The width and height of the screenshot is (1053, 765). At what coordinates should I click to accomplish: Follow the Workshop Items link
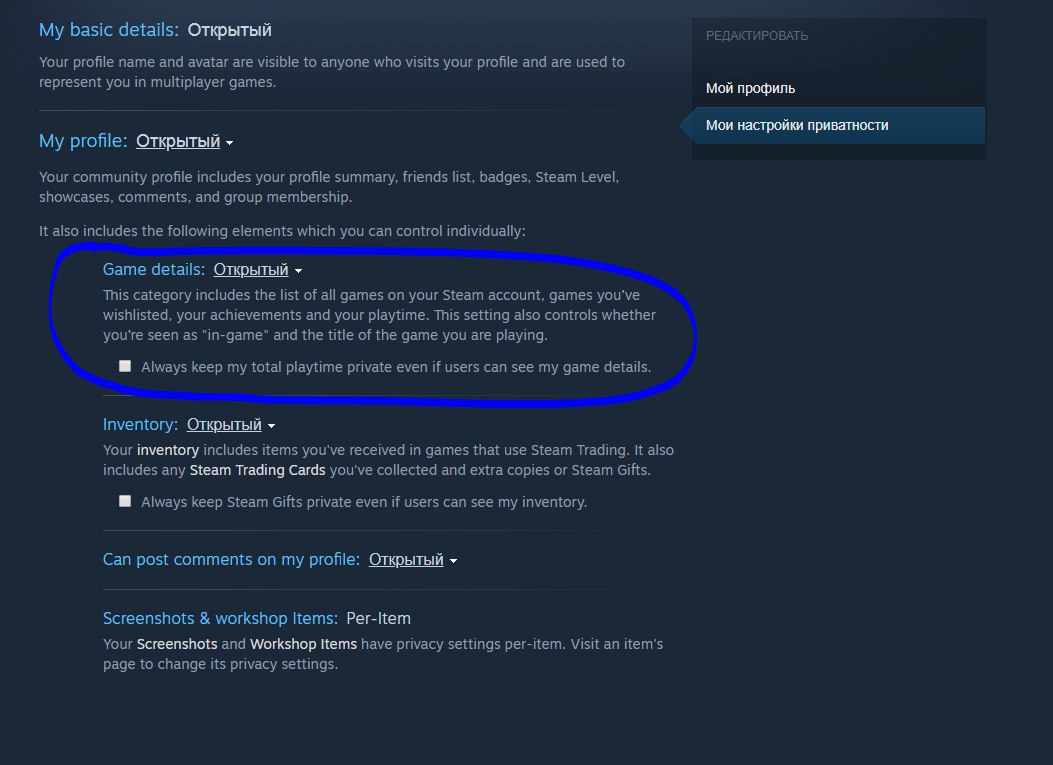pyautogui.click(x=303, y=644)
